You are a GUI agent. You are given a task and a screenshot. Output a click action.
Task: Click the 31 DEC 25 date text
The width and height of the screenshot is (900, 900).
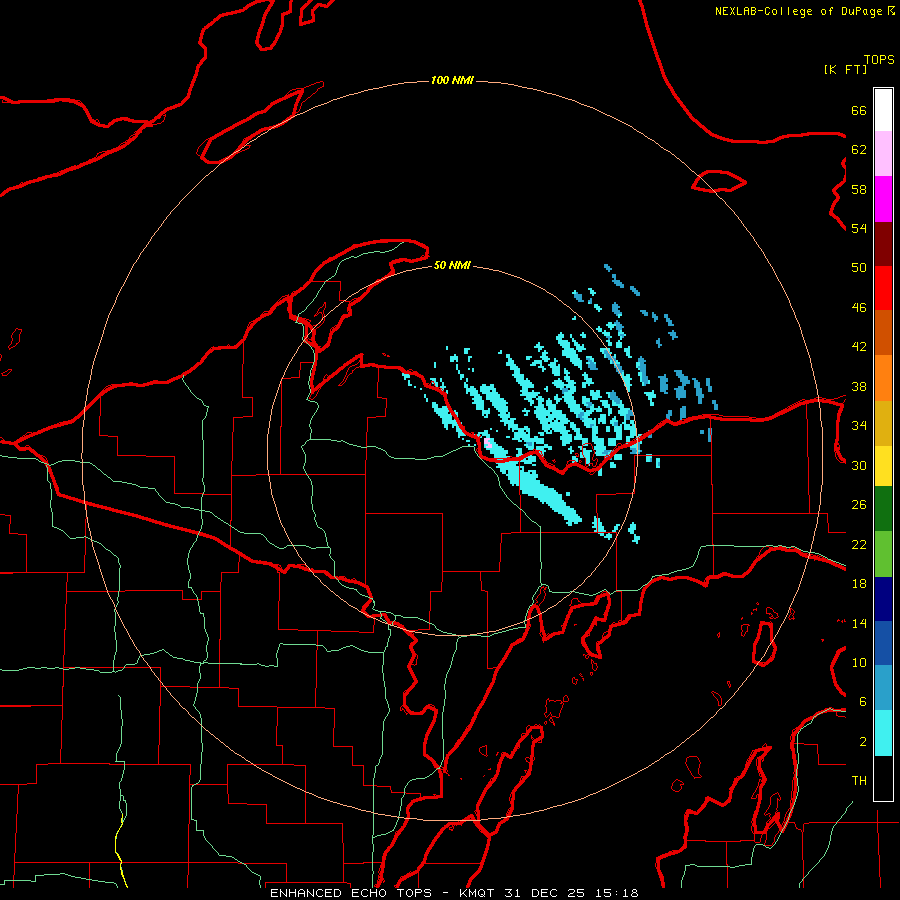545,893
